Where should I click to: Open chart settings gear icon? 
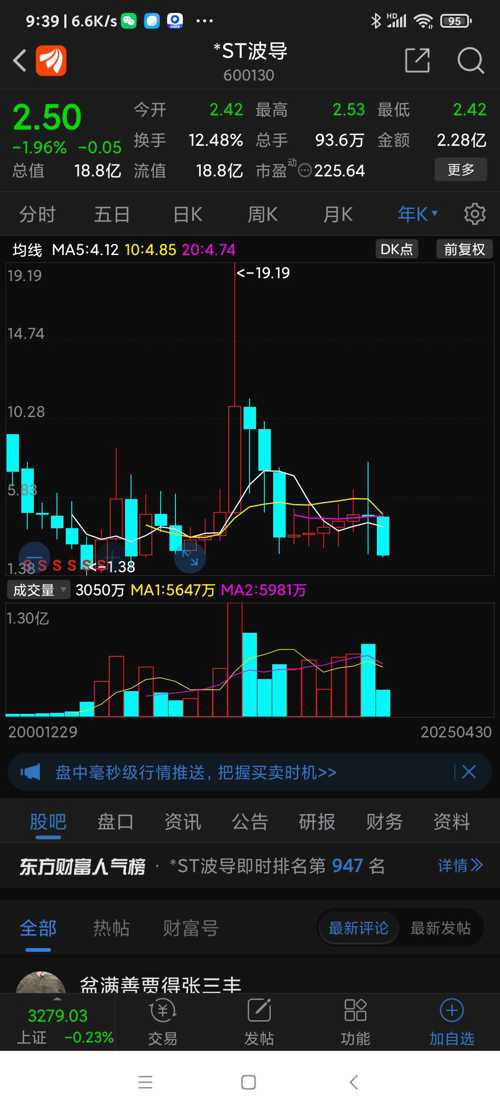point(475,214)
